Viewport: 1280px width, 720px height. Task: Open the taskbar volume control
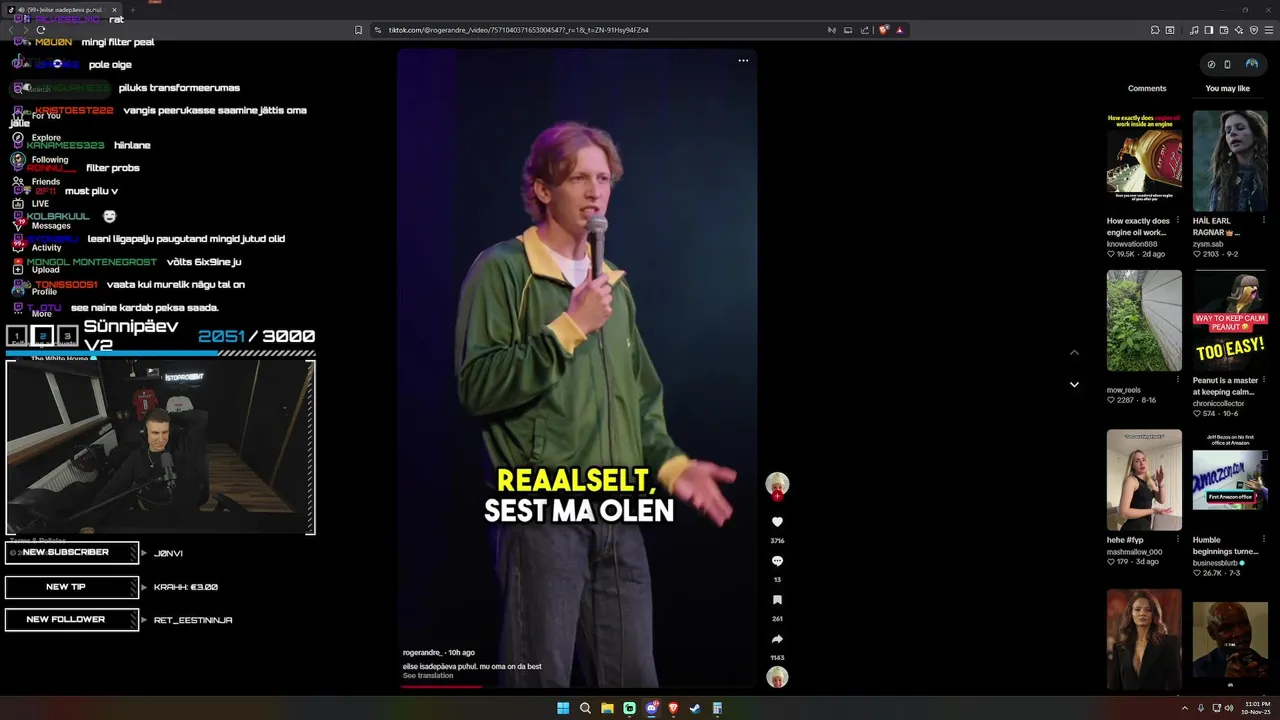(x=1229, y=708)
